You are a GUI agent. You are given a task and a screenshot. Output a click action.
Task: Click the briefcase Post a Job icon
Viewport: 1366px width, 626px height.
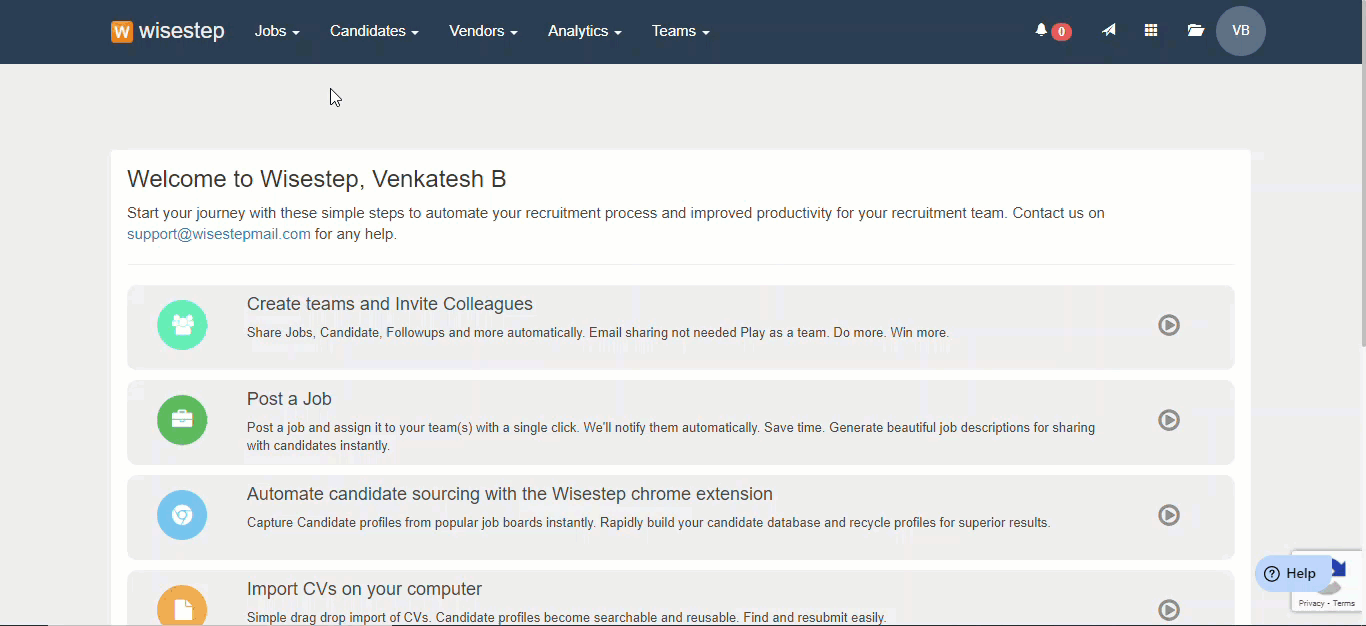[x=182, y=420]
